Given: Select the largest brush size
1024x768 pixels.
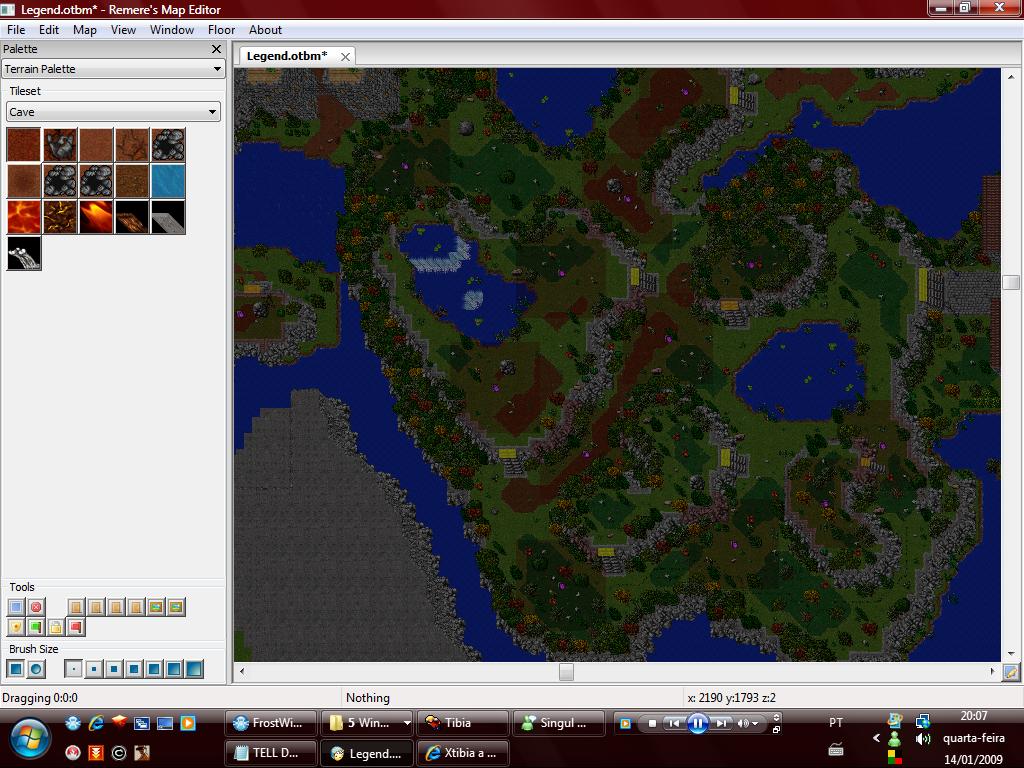Looking at the screenshot, I should 194,669.
